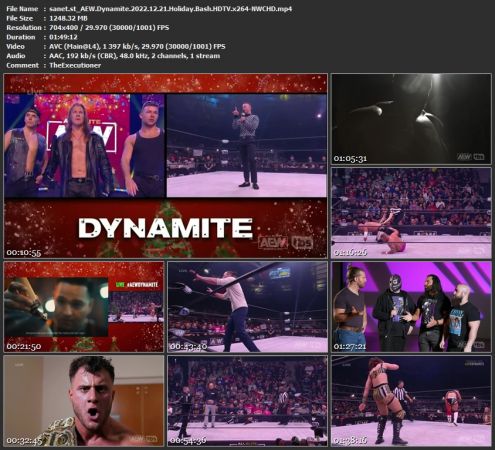The width and height of the screenshot is (495, 450).
Task: Select the backstage group thumbnail at 01:27:21
Action: click(x=411, y=307)
